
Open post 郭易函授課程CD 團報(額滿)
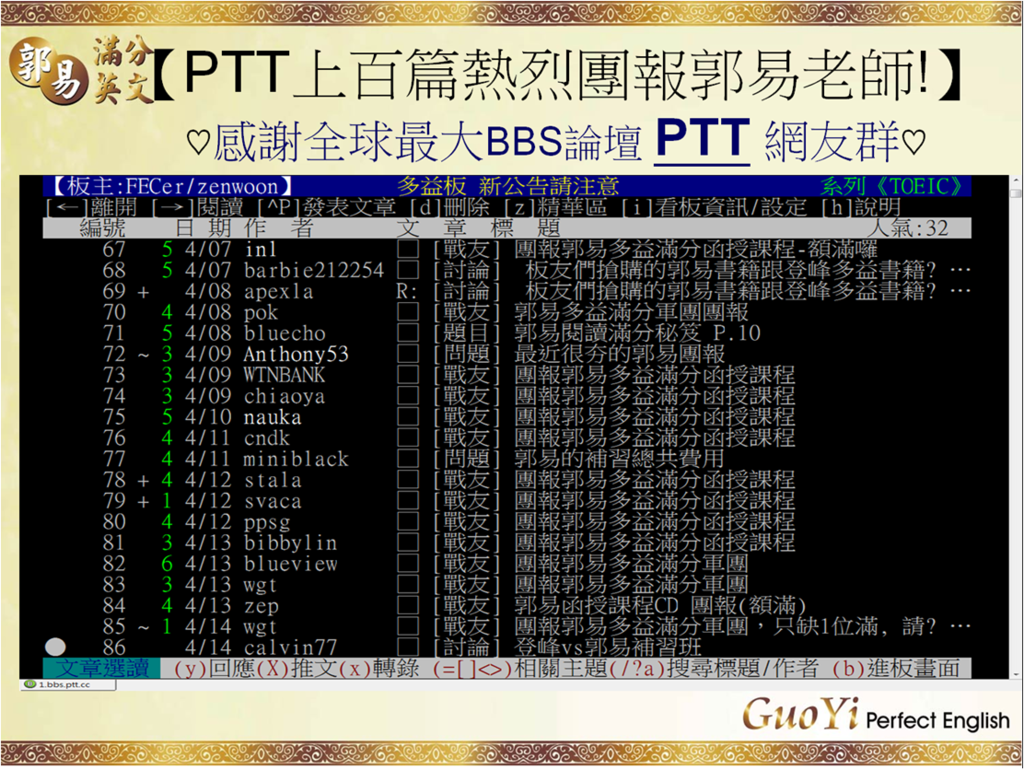tap(660, 605)
